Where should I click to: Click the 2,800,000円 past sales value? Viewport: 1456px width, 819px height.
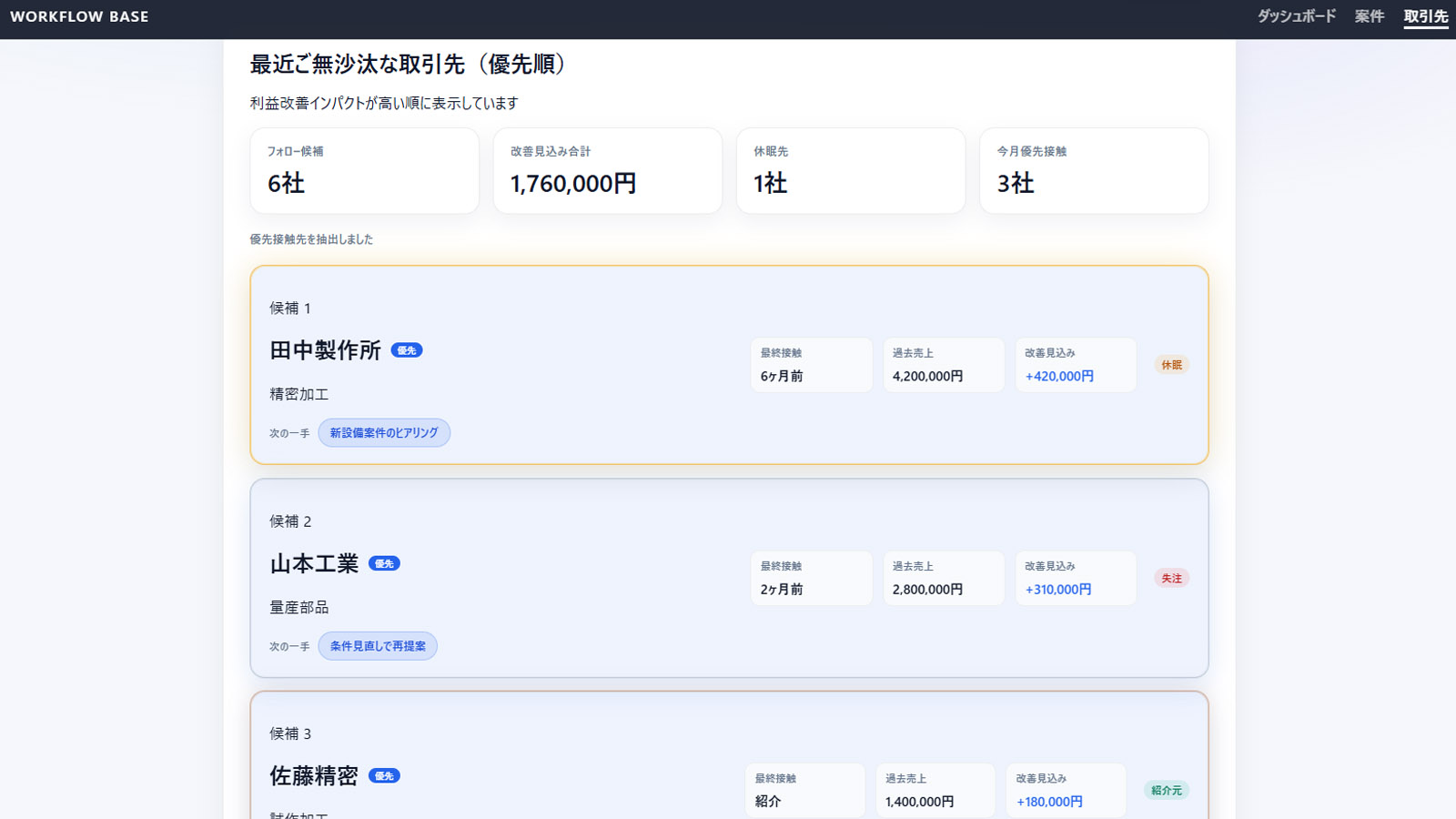click(x=927, y=589)
